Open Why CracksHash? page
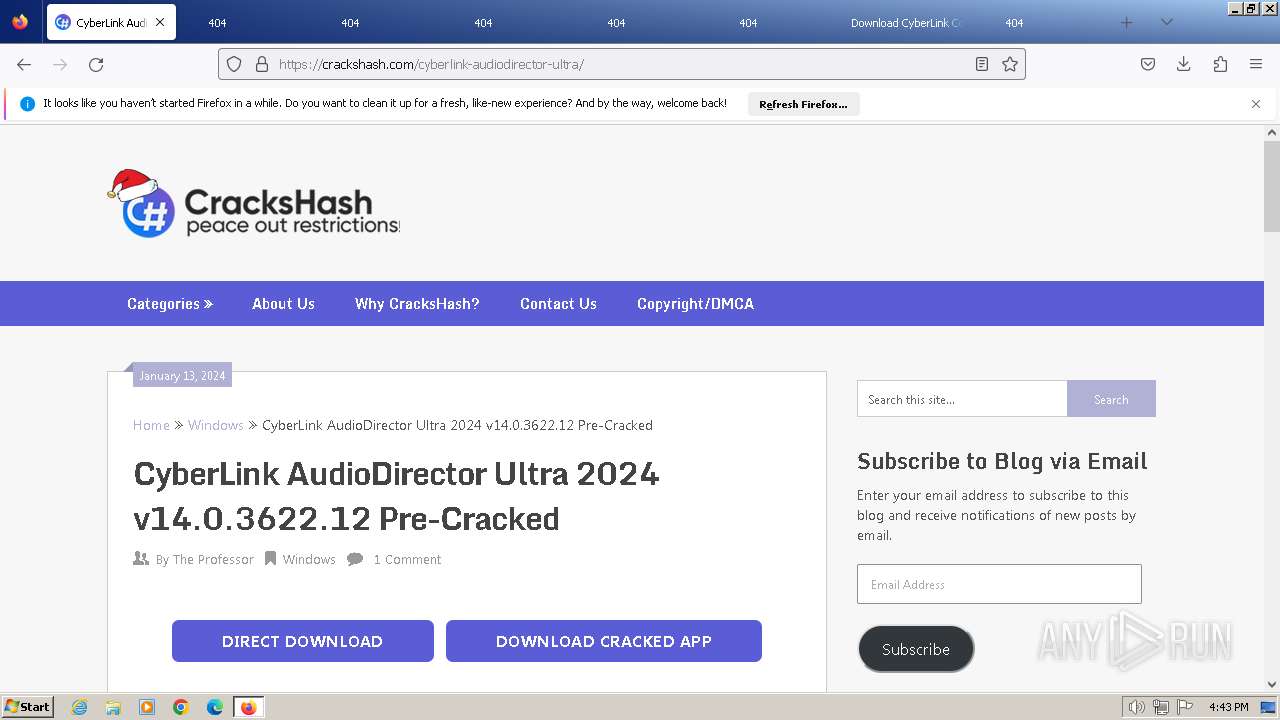Image resolution: width=1280 pixels, height=720 pixels. tap(417, 304)
